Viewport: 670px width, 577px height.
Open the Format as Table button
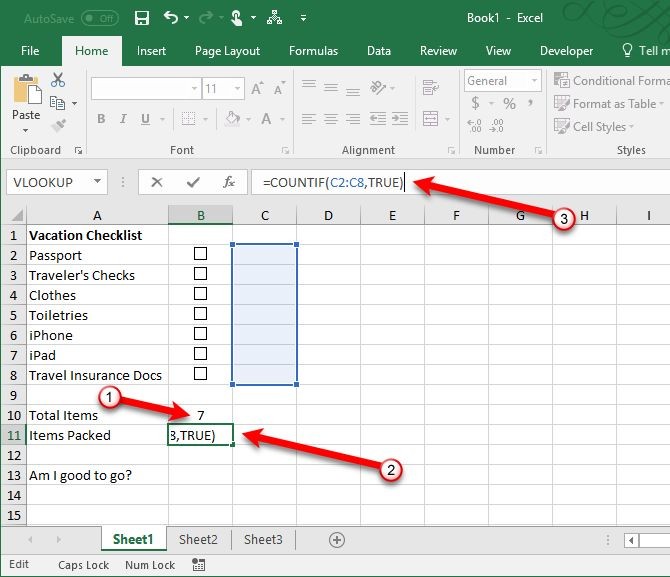[609, 103]
